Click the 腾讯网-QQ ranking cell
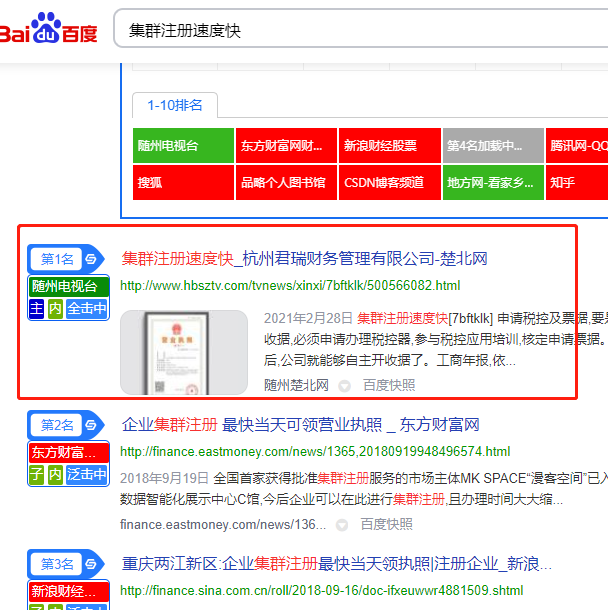This screenshot has width=608, height=610. (x=577, y=145)
